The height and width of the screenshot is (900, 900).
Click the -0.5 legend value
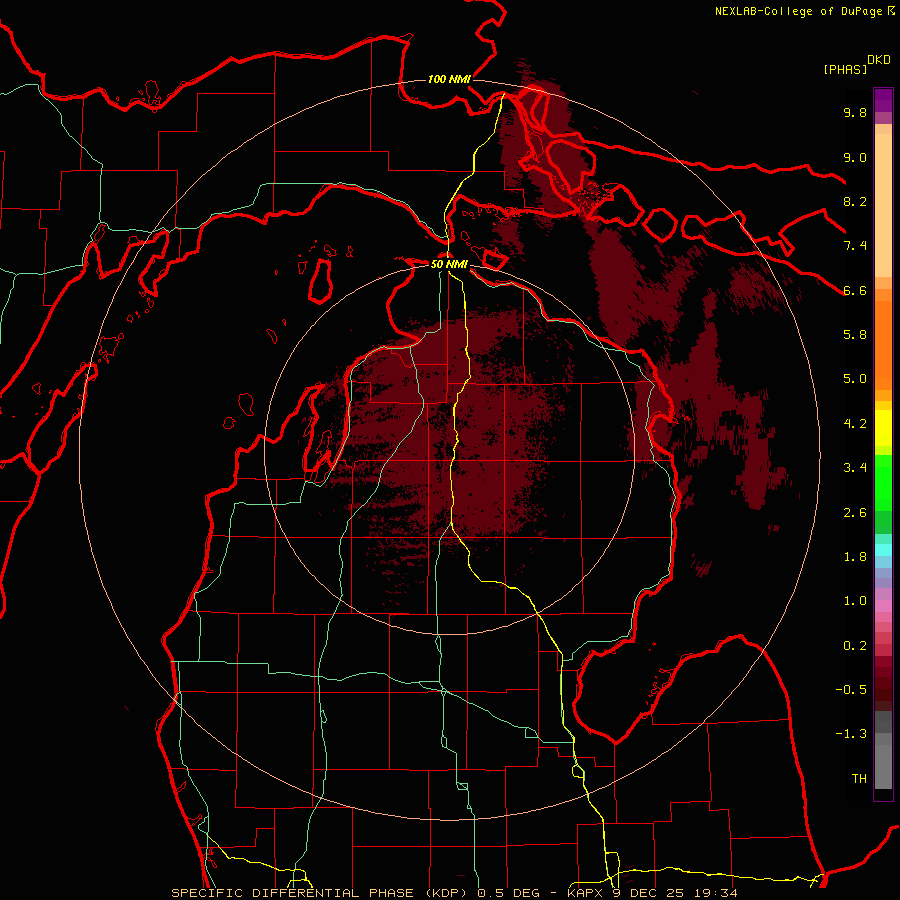pos(851,690)
